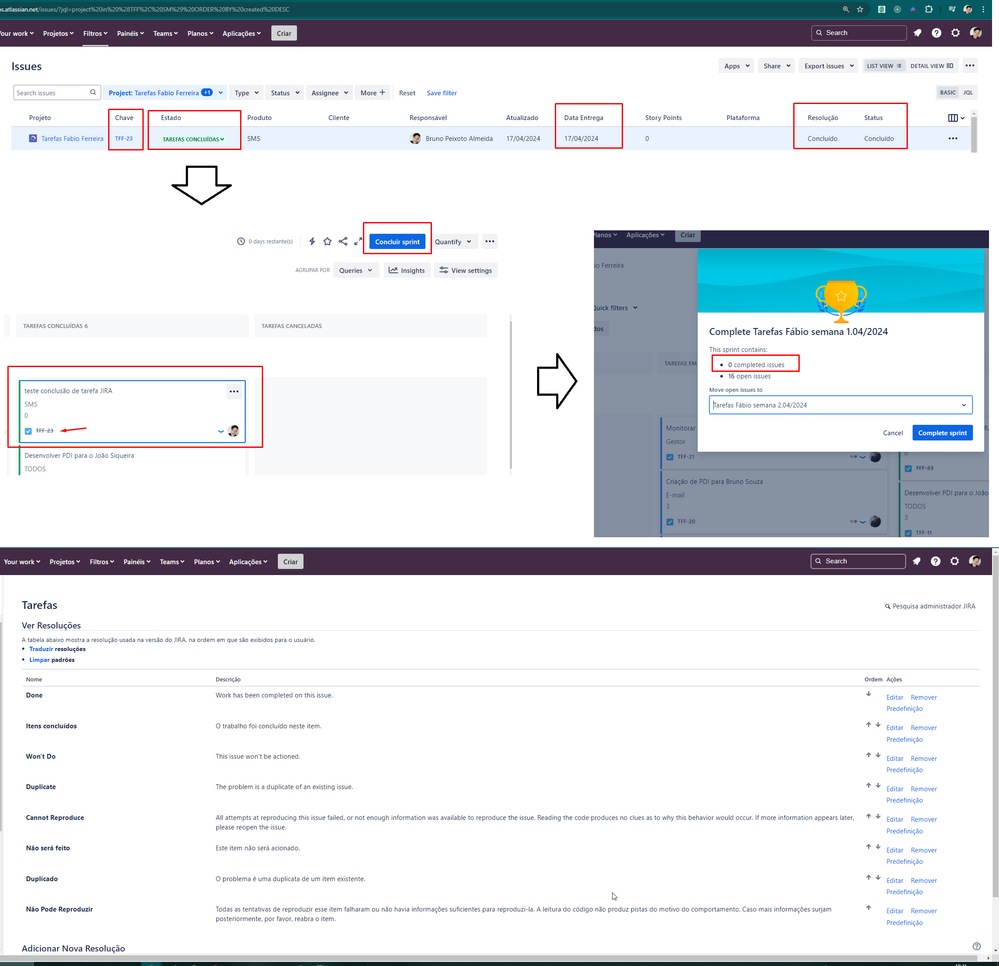
Task: Click the assignee avatar on the TFF-23 card
Action: 234,431
